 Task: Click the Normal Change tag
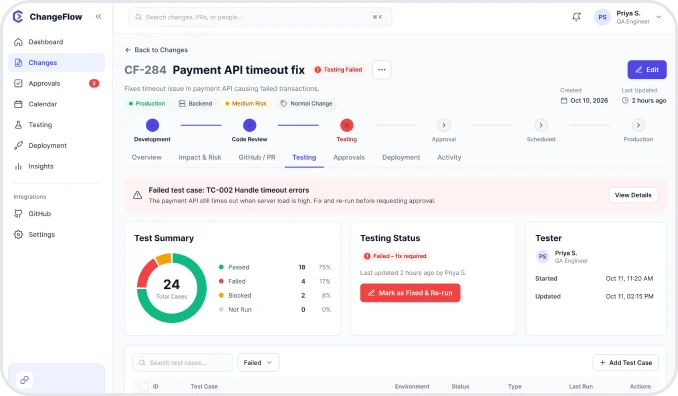(x=306, y=104)
